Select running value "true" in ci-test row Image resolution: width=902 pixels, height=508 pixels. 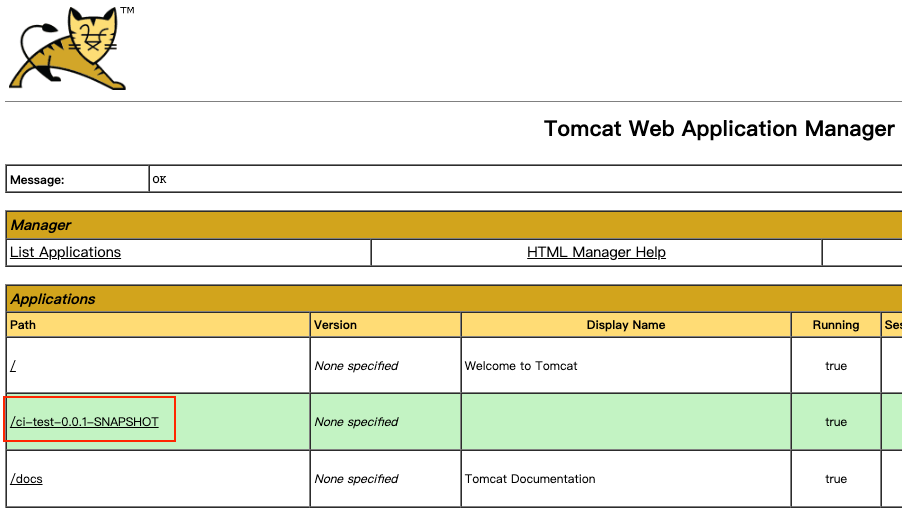pyautogui.click(x=836, y=422)
